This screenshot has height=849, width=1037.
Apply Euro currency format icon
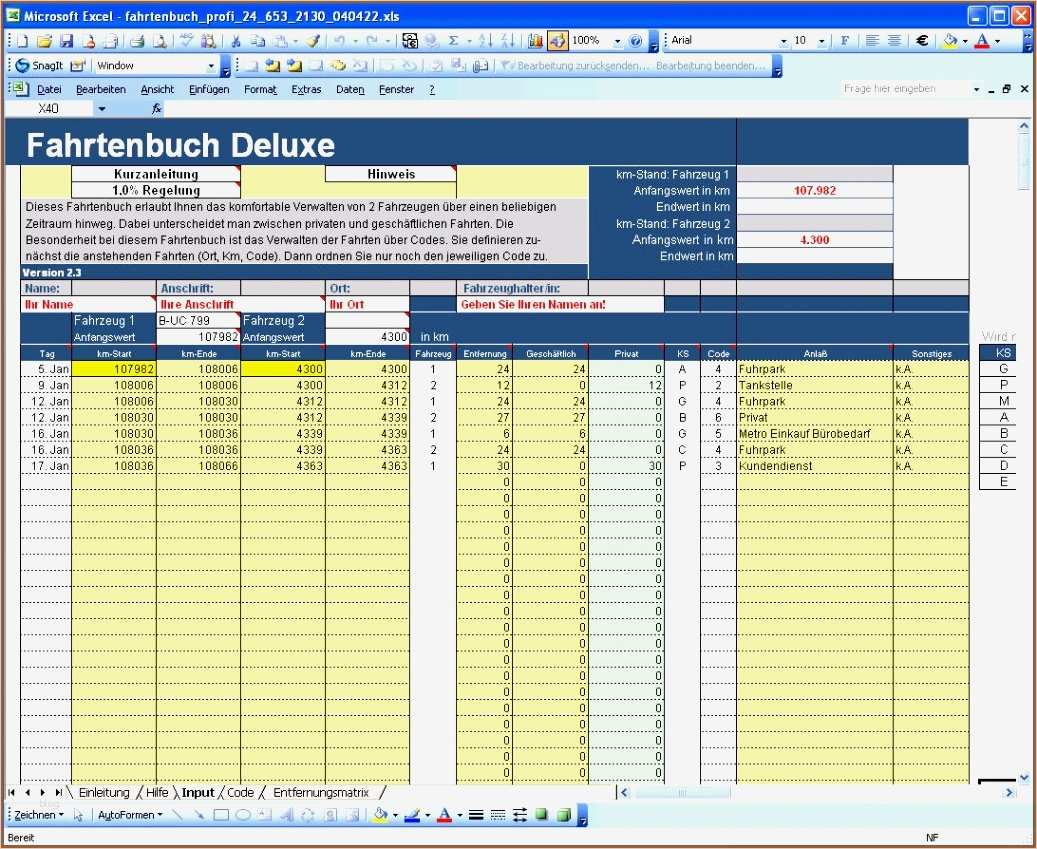tap(921, 41)
